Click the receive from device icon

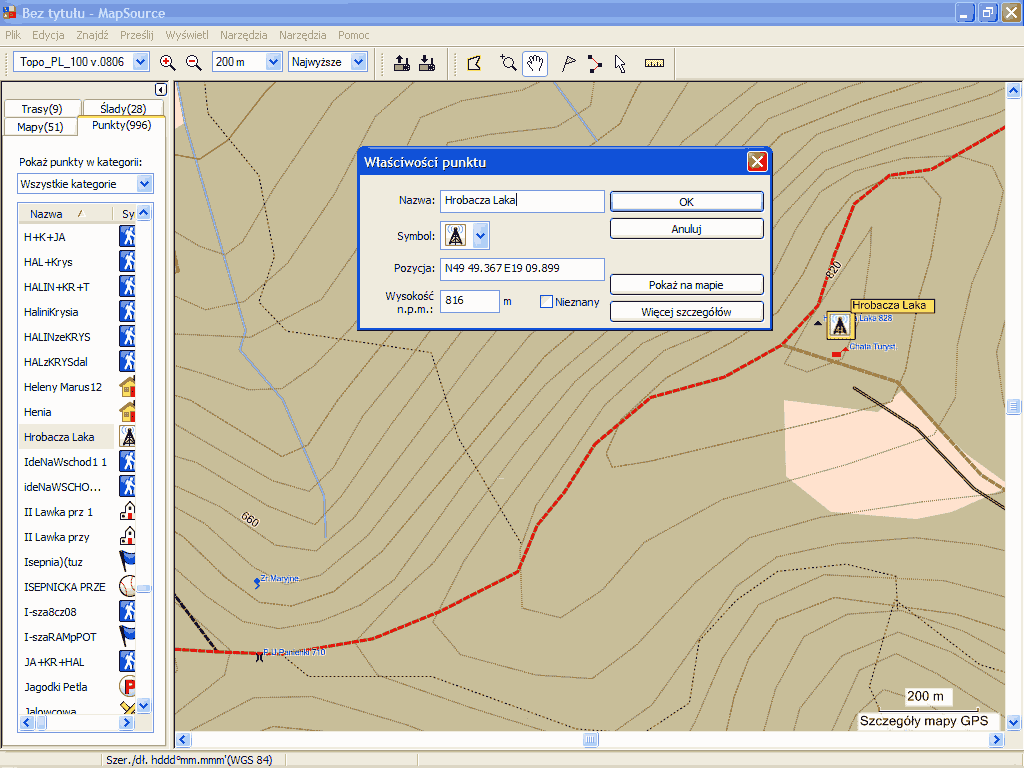427,63
